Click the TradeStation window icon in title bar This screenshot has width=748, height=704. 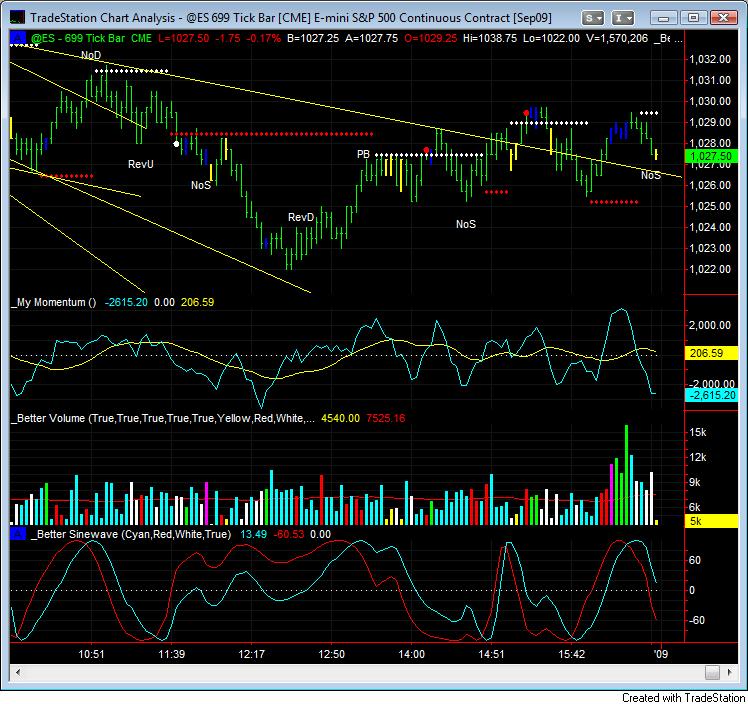(17, 18)
